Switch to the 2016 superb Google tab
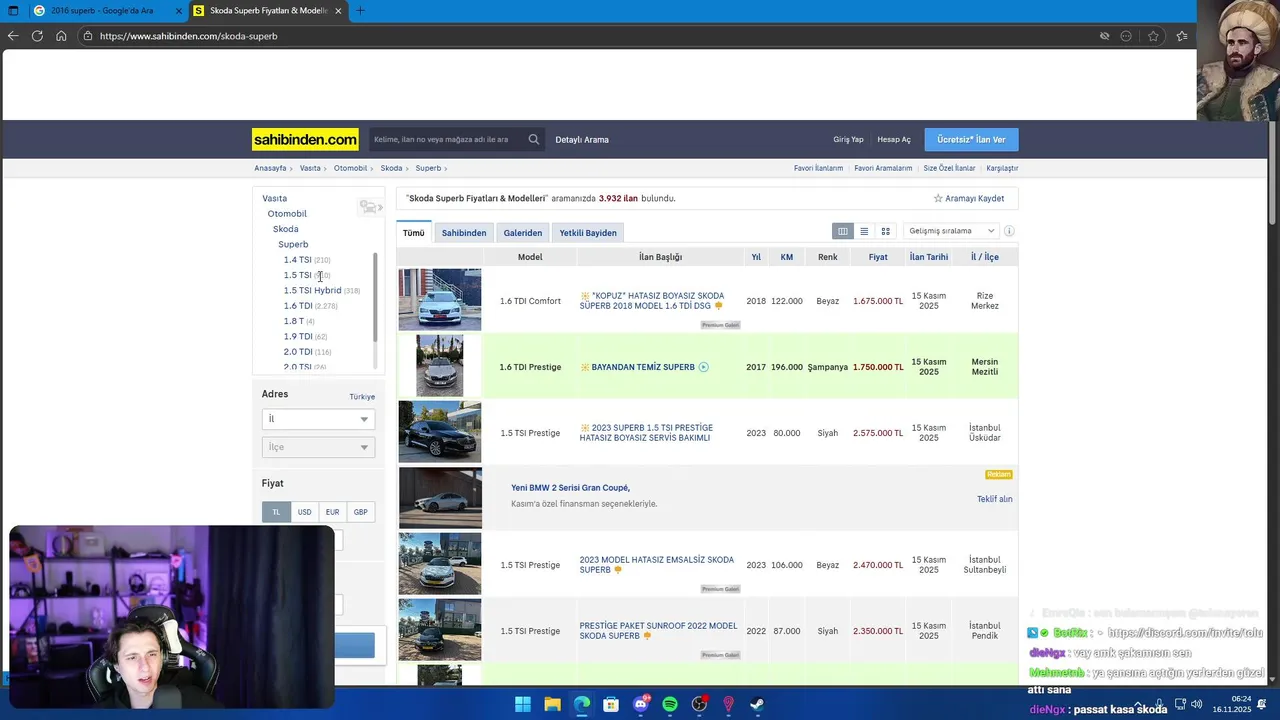The width and height of the screenshot is (1280, 720). pyautogui.click(x=102, y=10)
